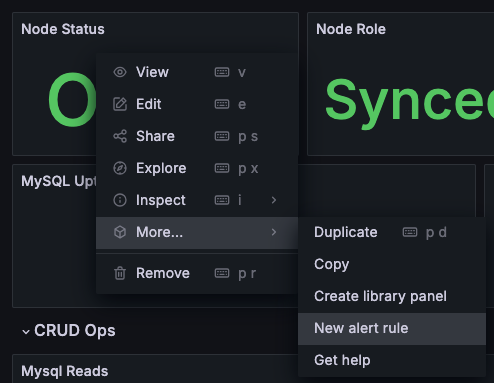This screenshot has height=383, width=494.
Task: Select Remove from the panel menu
Action: 197,273
